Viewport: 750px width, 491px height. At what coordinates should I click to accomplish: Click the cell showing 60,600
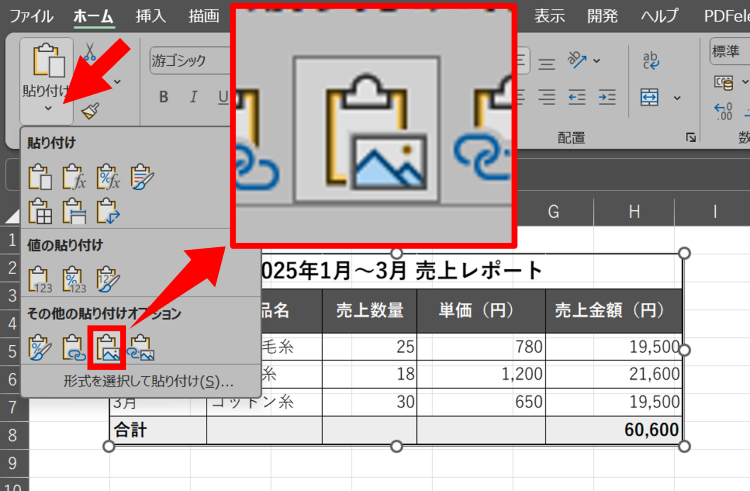[x=614, y=430]
